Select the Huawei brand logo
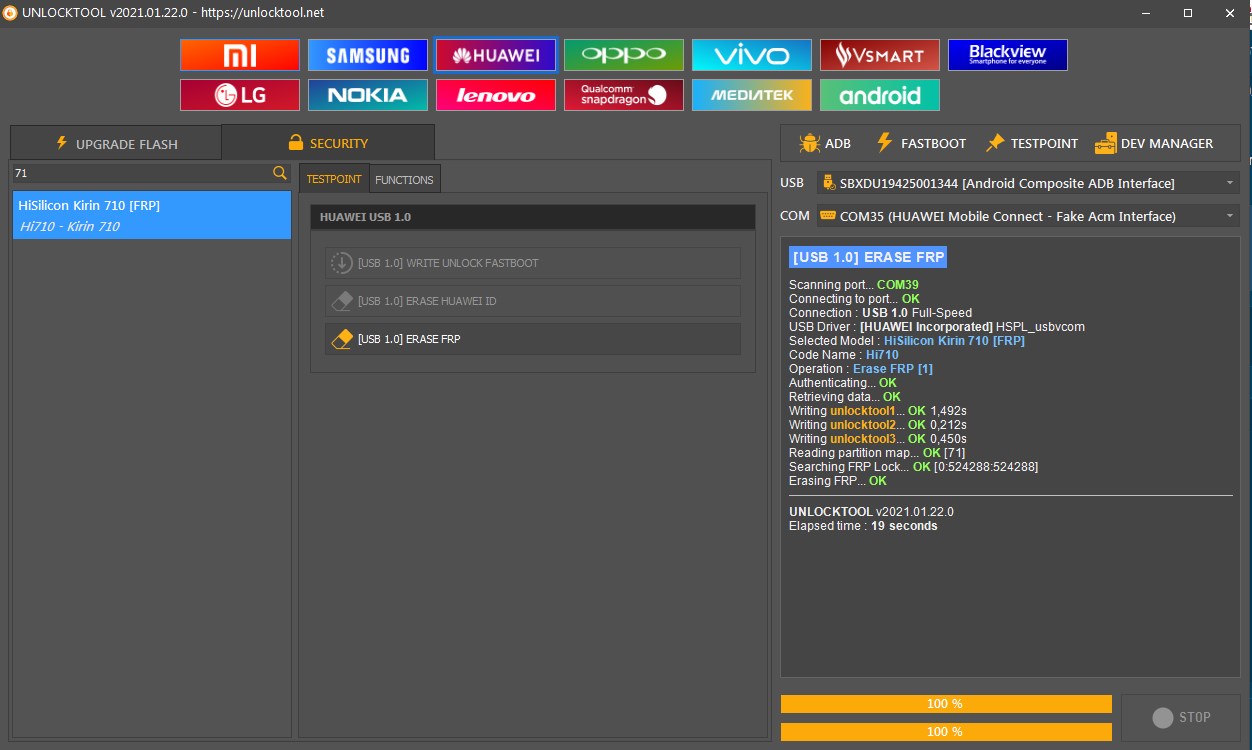The width and height of the screenshot is (1252, 750). coord(496,55)
